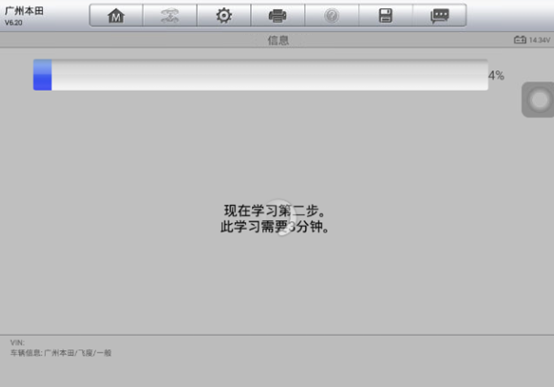
Task: Click the blue learning progress bar
Action: [261, 75]
